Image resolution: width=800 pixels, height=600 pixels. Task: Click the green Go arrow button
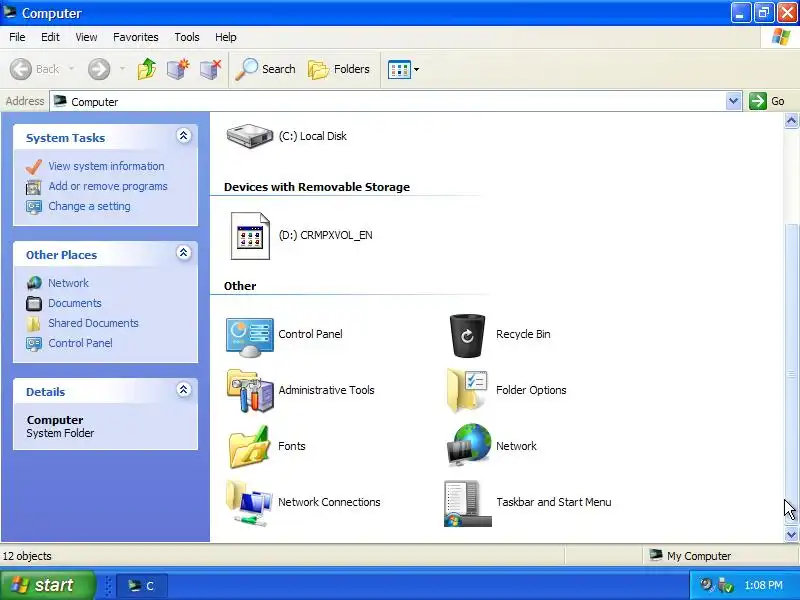(758, 101)
